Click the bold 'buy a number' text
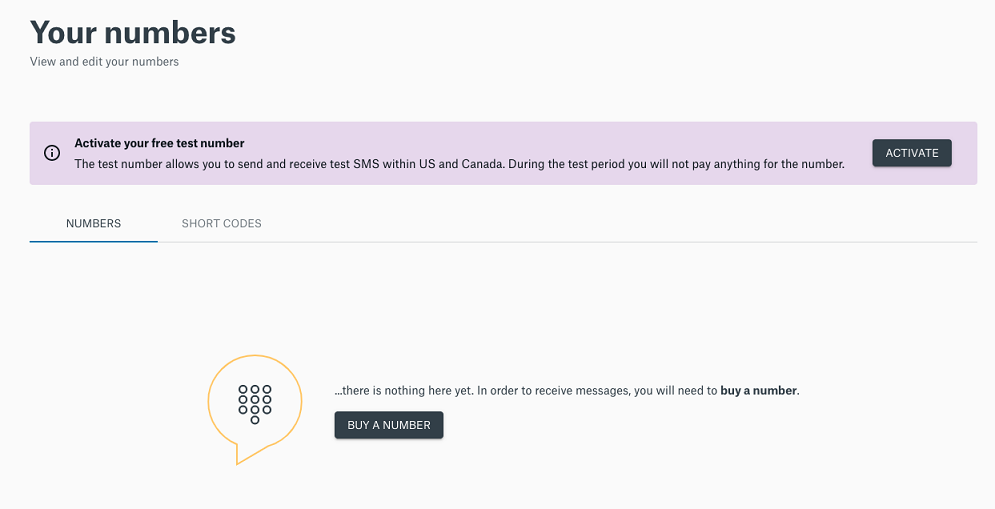Viewport: 995px width, 509px height. click(x=758, y=391)
